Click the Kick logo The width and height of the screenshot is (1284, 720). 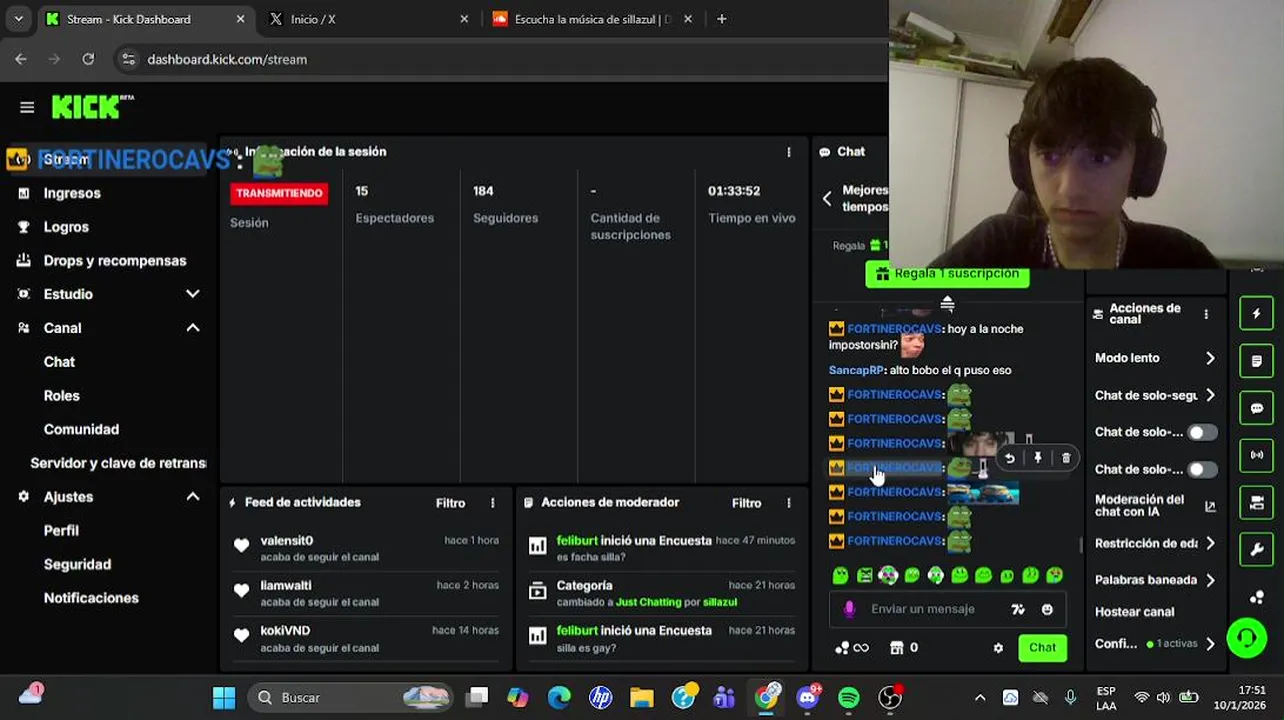tap(92, 106)
